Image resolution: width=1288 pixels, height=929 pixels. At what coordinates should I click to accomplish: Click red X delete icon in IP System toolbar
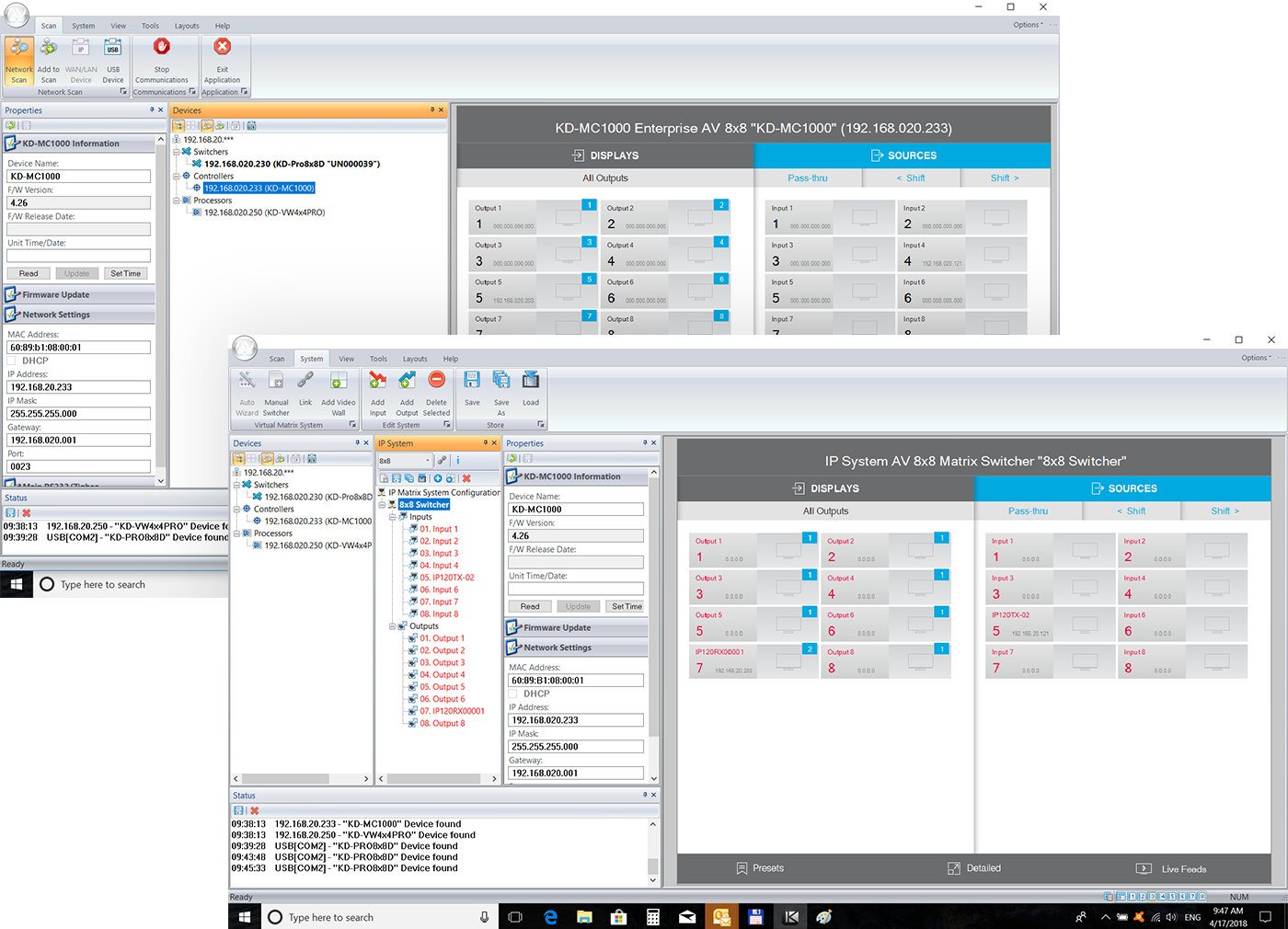466,478
